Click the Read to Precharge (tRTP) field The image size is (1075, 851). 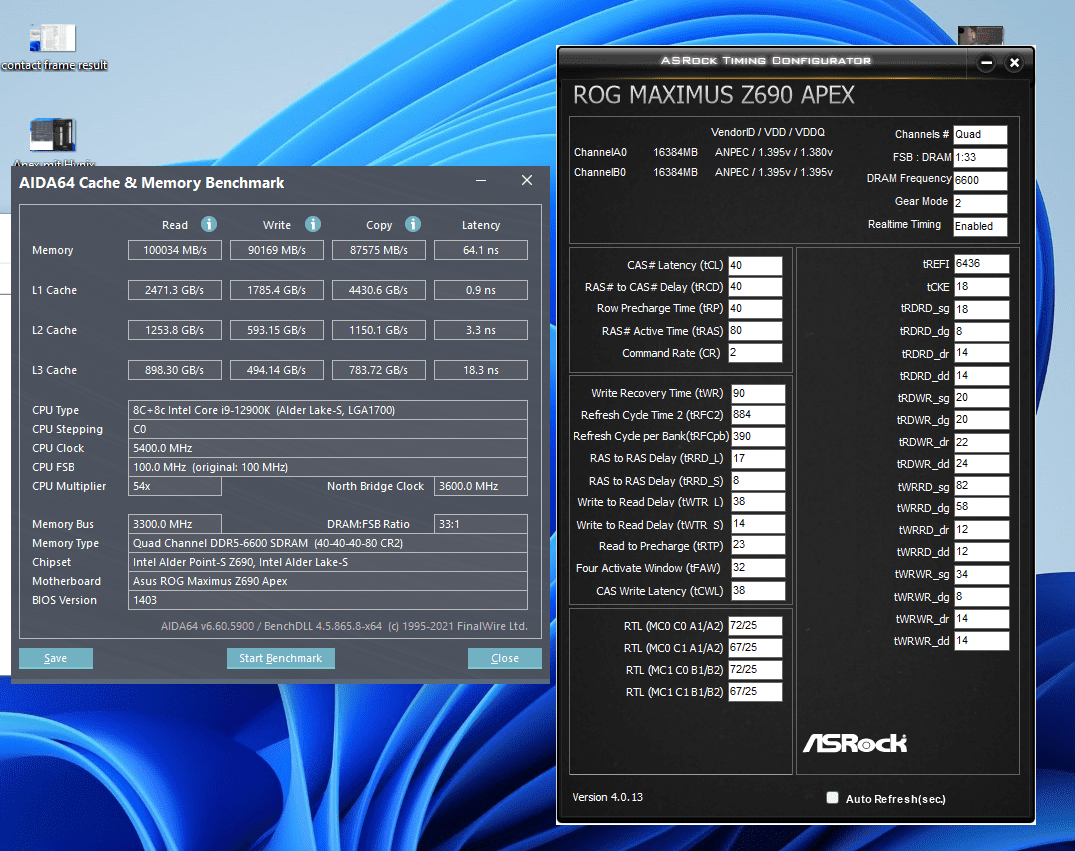pyautogui.click(x=758, y=546)
